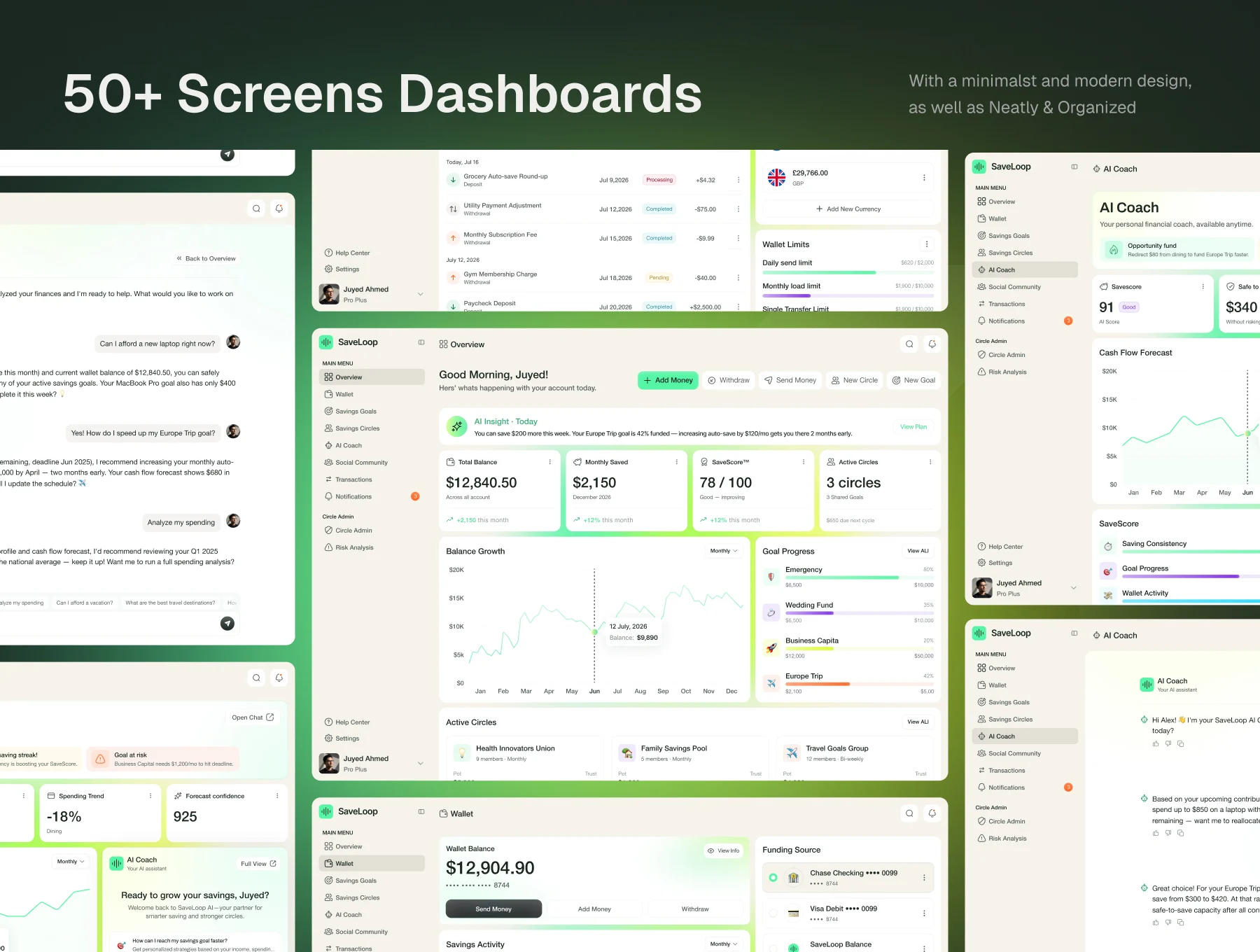Open the options for the £29,766.00 GBP currency
The image size is (1260, 952).
pos(924,178)
